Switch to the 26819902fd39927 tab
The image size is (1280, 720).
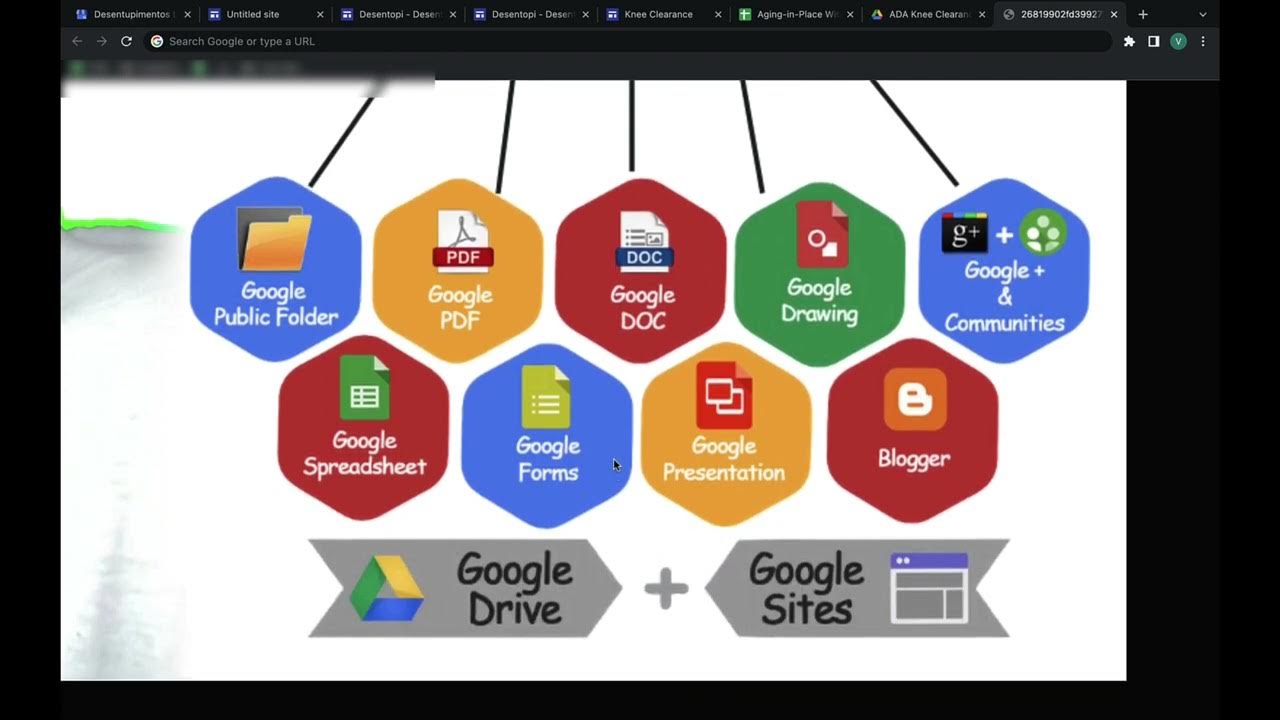[x=1060, y=14]
